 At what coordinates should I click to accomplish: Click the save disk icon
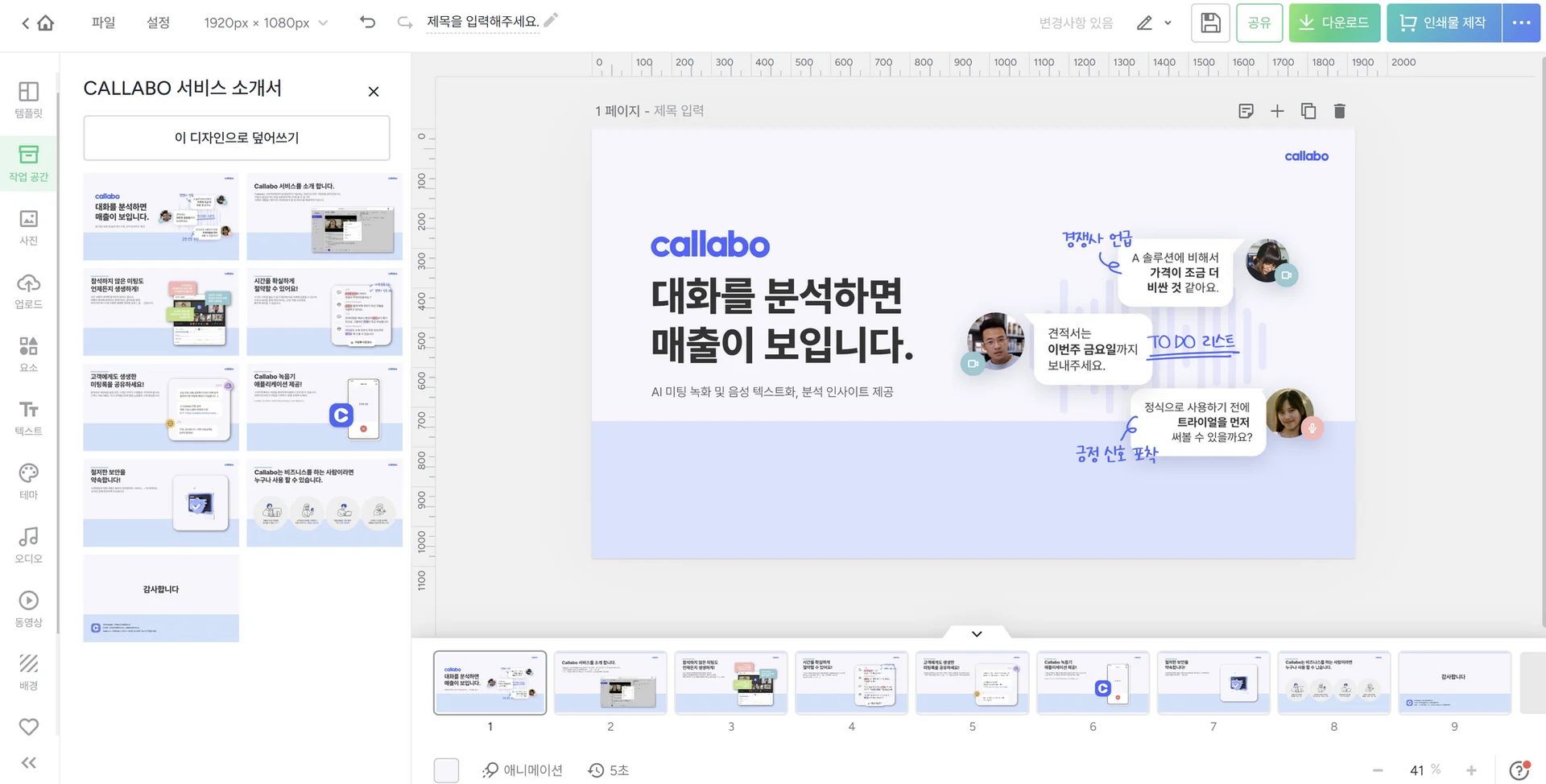pyautogui.click(x=1210, y=23)
